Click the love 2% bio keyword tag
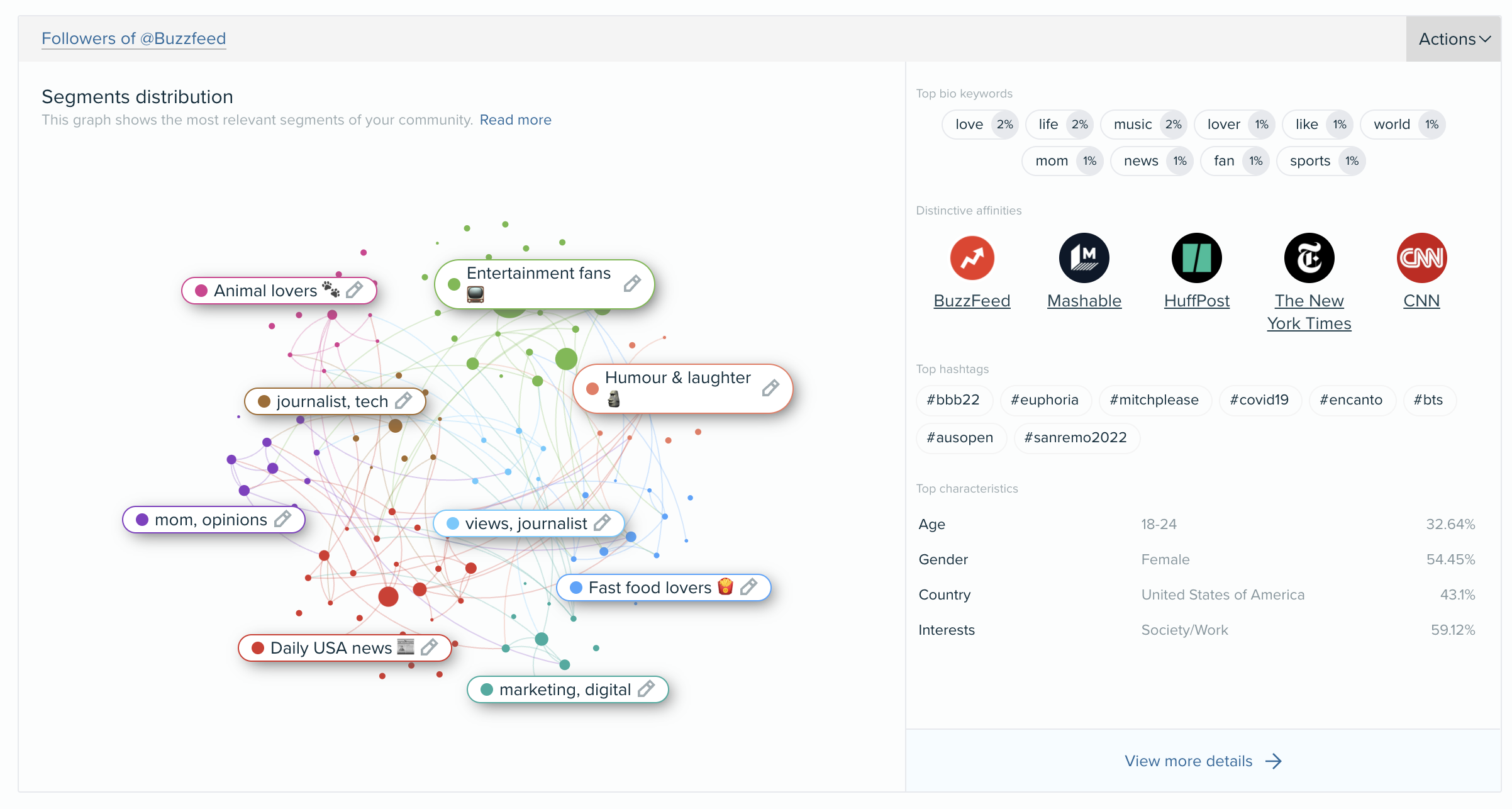 pos(981,124)
